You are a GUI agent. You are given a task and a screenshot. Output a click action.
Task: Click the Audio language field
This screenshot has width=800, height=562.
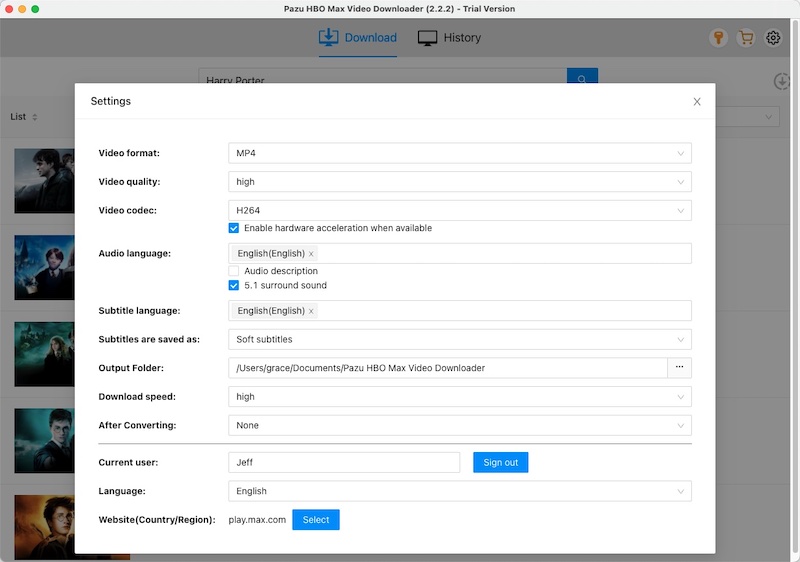460,253
